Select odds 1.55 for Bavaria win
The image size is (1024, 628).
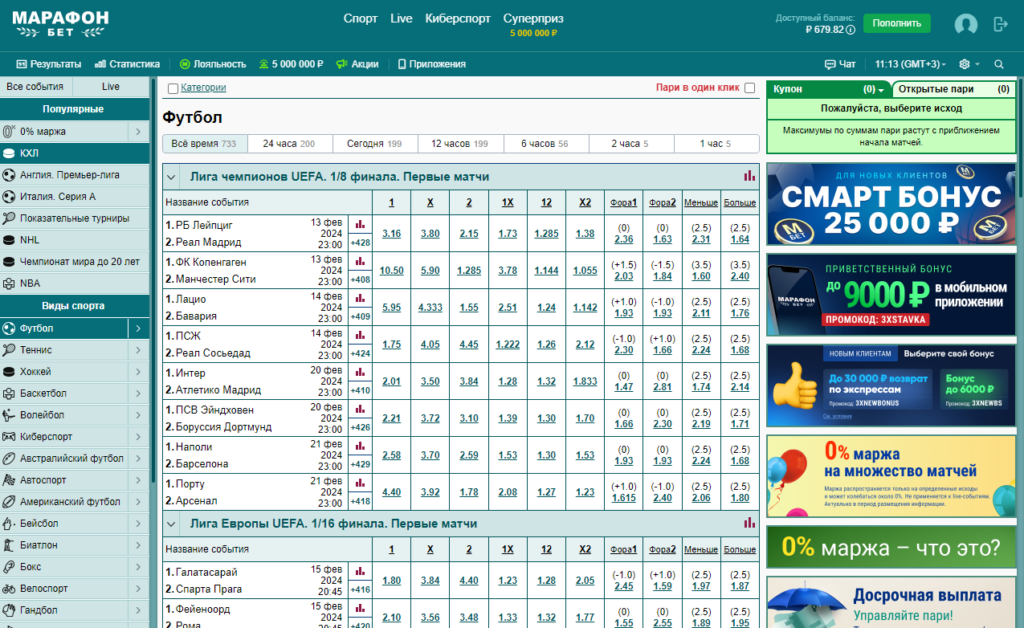[x=468, y=307]
